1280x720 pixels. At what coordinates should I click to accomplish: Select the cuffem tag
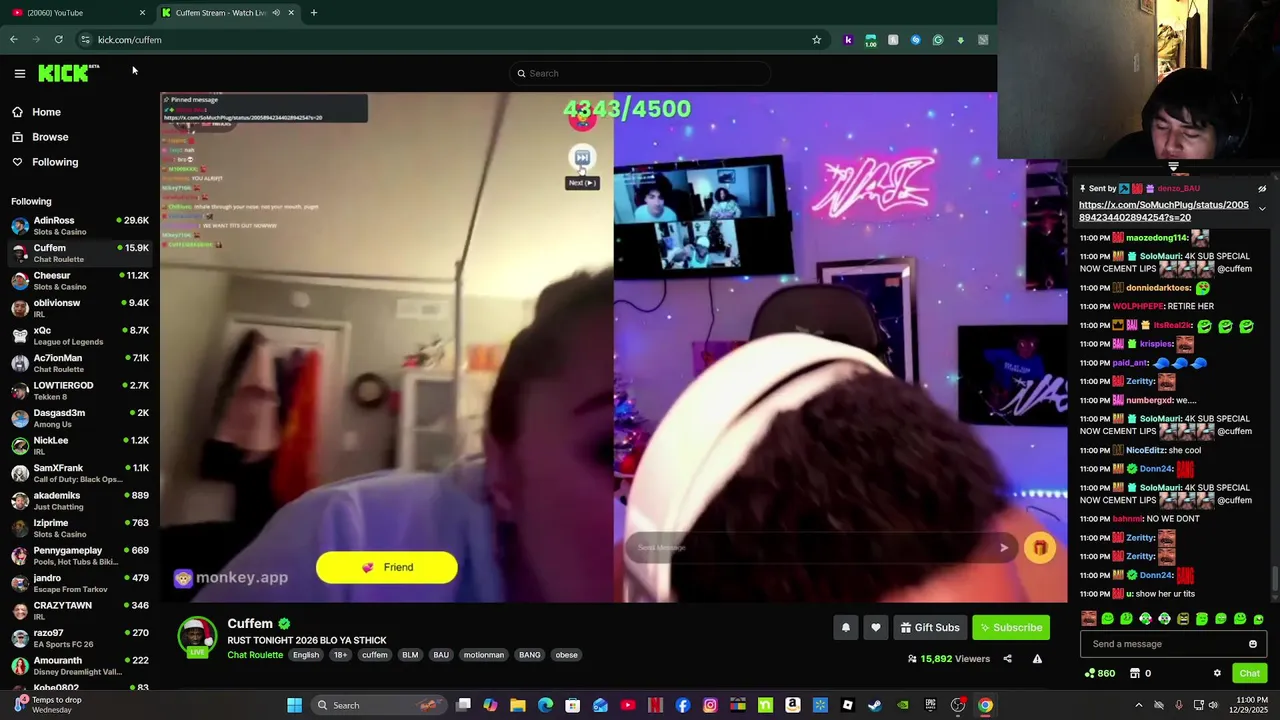click(375, 655)
